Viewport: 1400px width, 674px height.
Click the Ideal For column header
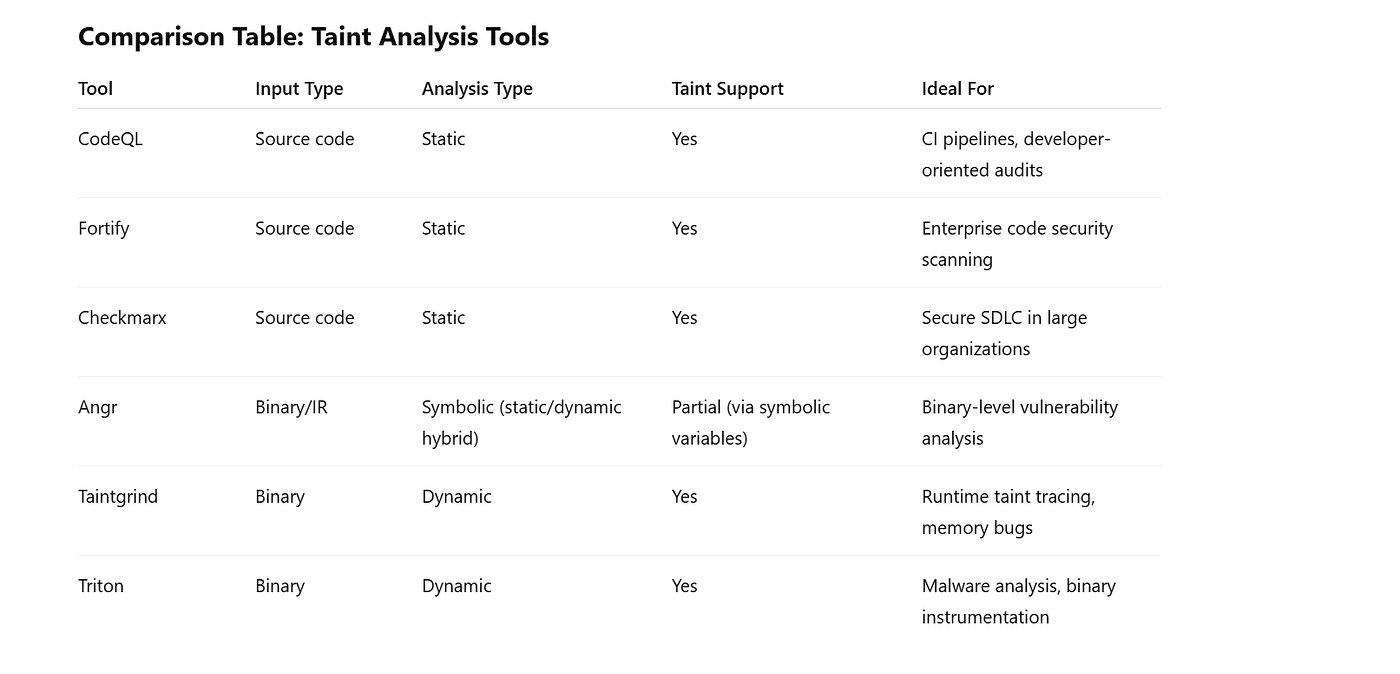coord(958,88)
